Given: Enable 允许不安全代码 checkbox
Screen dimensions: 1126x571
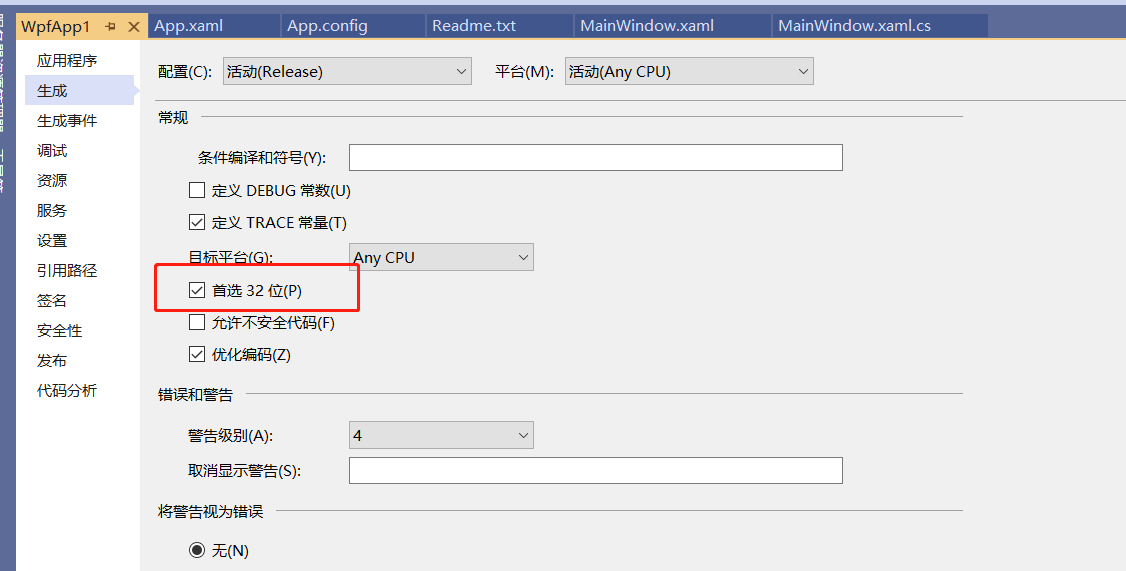Looking at the screenshot, I should point(197,323).
